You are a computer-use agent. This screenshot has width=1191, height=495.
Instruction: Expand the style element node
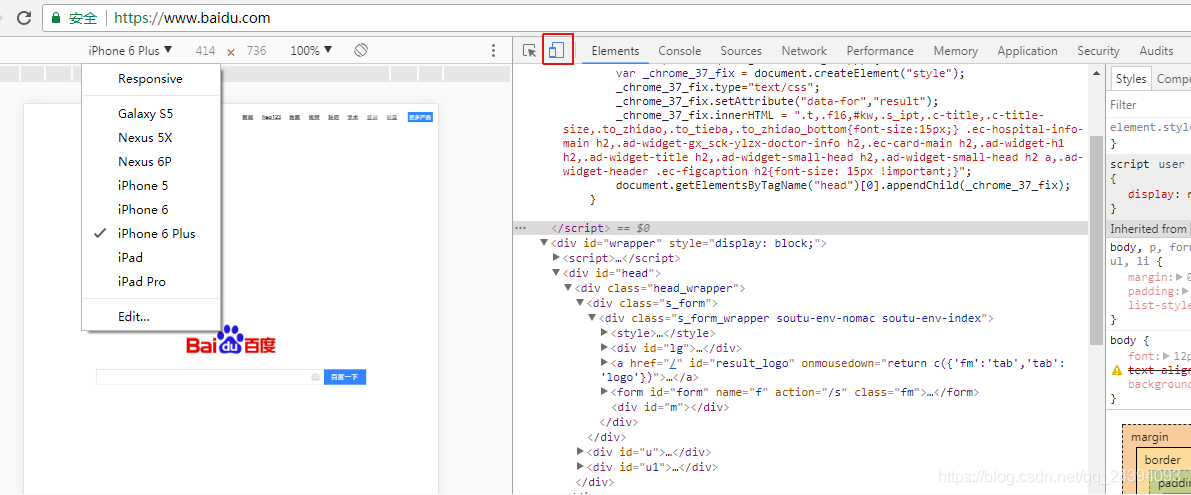point(605,333)
